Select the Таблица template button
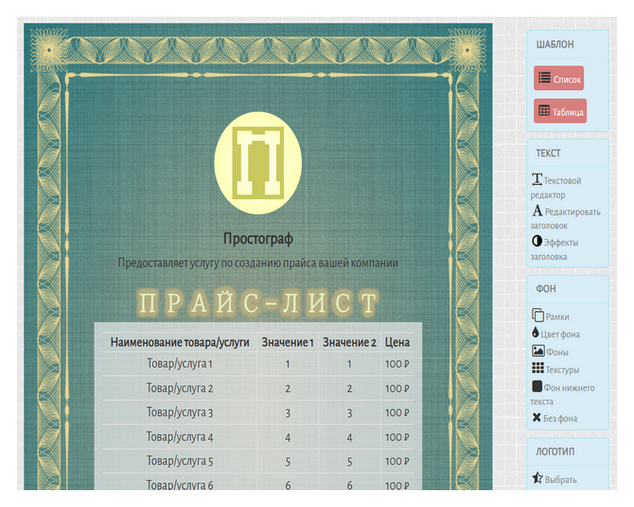This screenshot has height=507, width=634. click(x=560, y=111)
